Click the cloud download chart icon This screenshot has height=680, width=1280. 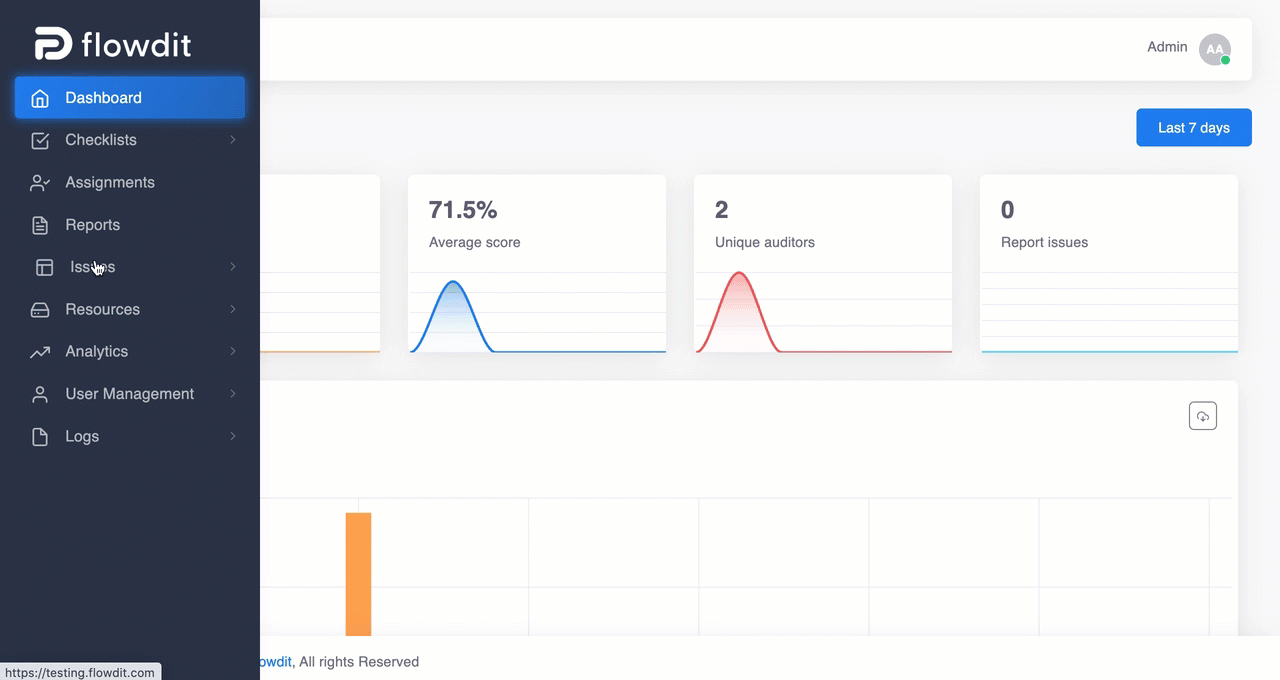pyautogui.click(x=1203, y=416)
